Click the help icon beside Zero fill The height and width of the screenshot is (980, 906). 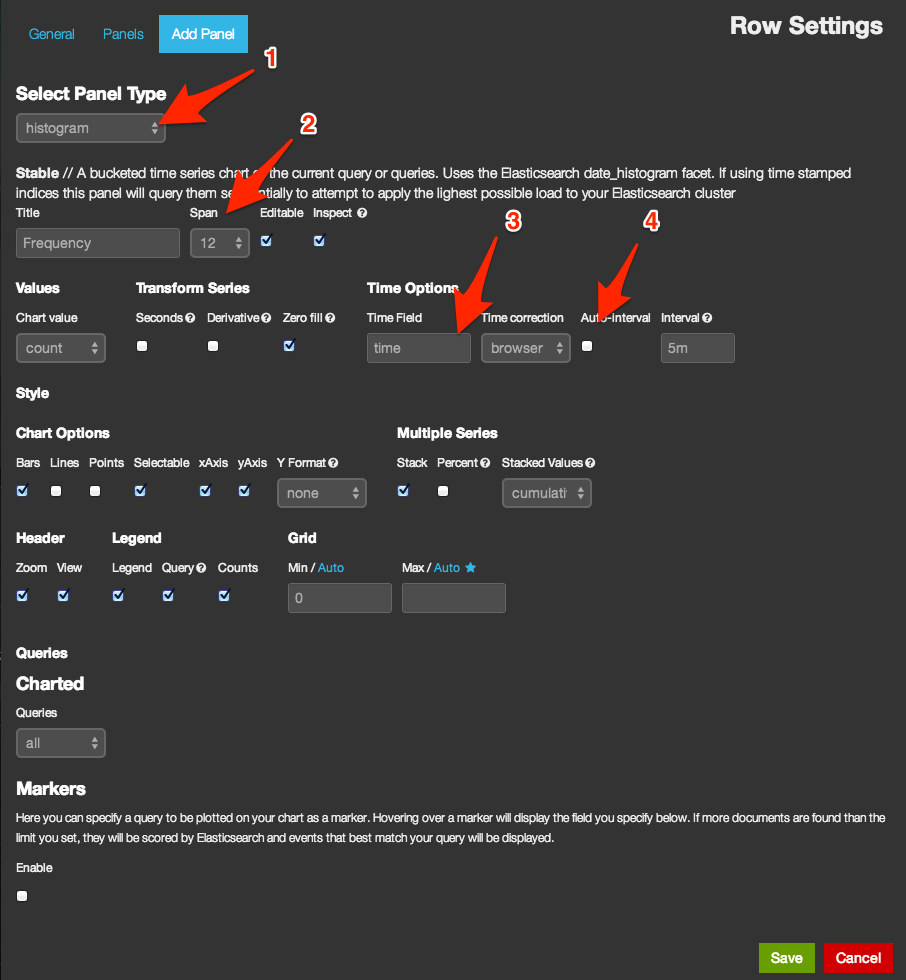click(330, 318)
